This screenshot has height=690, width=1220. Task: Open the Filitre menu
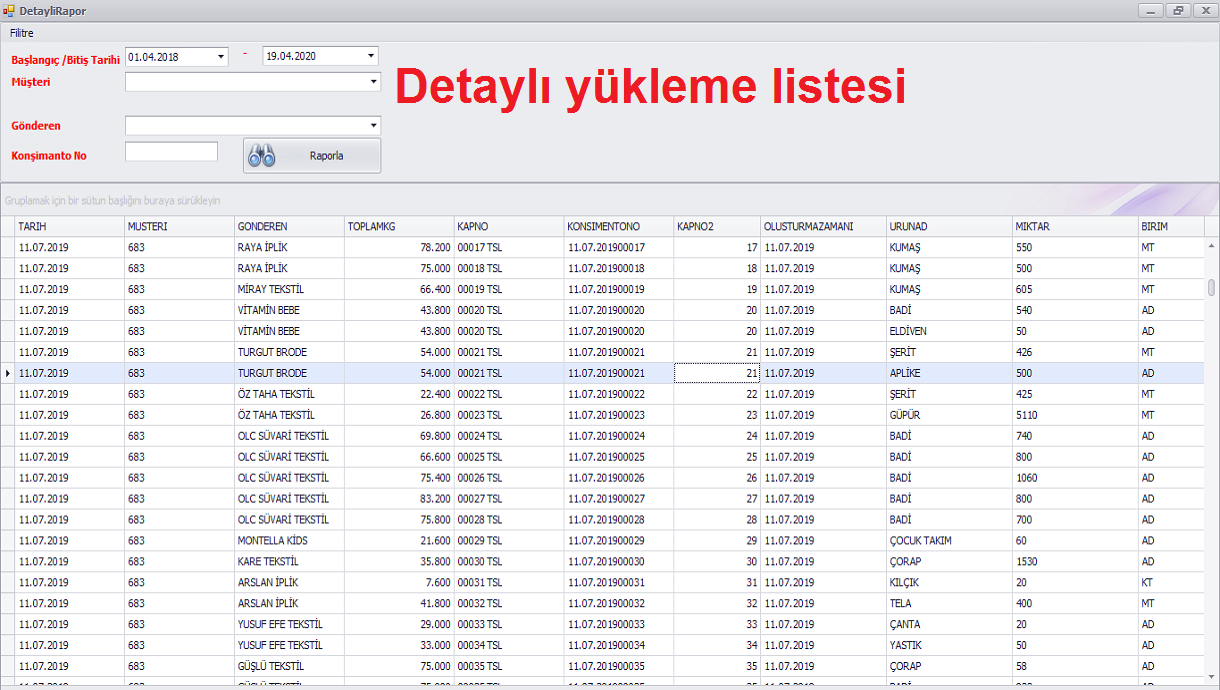tap(22, 33)
